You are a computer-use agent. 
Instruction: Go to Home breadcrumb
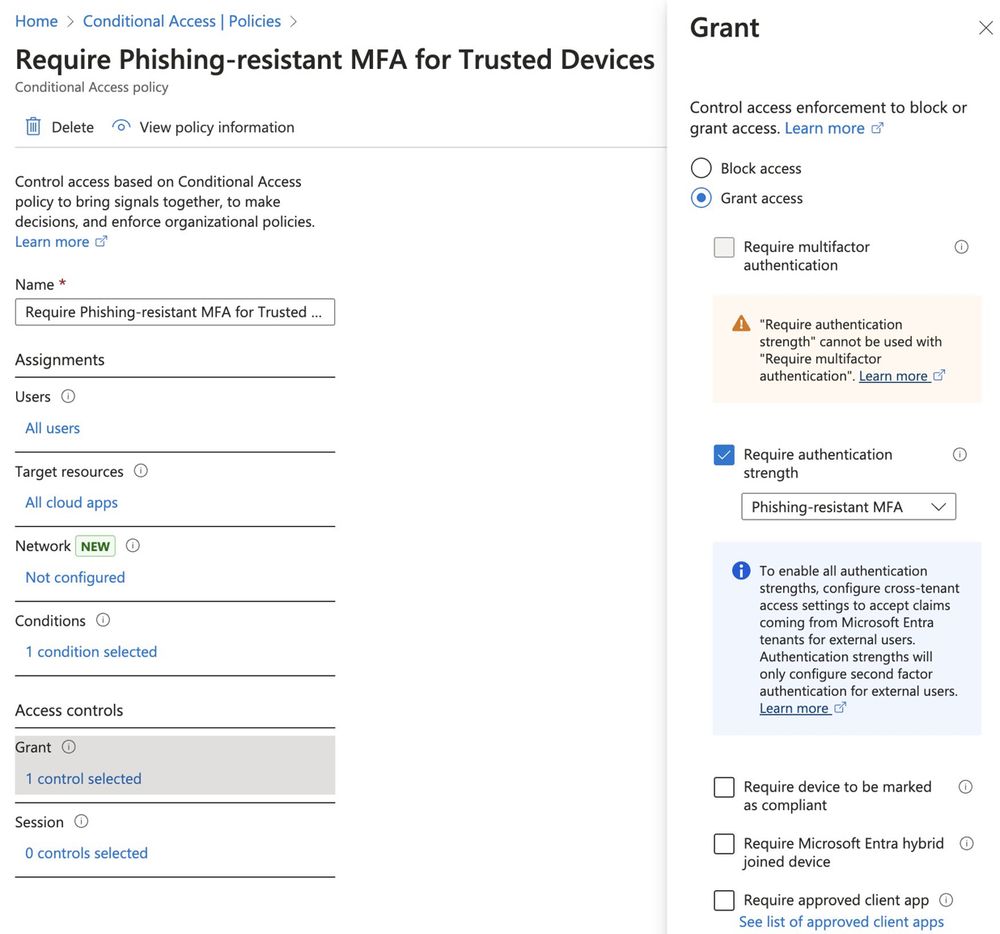click(36, 21)
